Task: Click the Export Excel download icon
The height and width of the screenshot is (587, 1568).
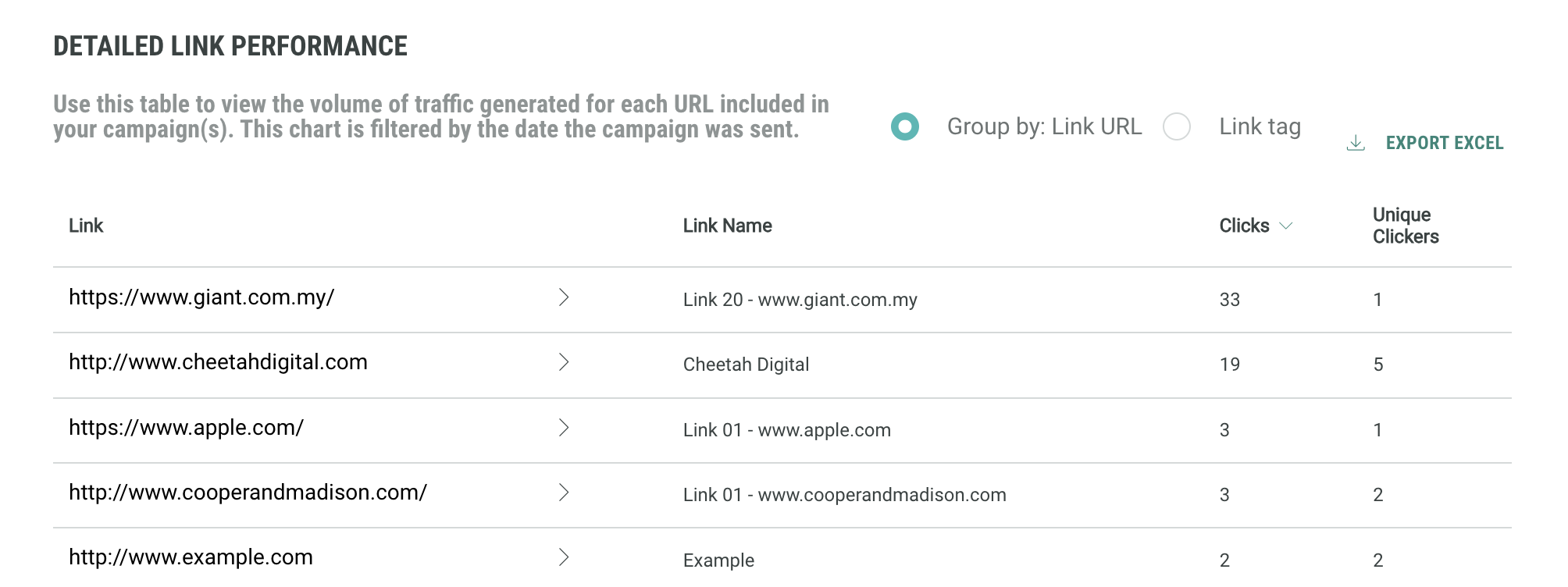Action: pos(1356,143)
